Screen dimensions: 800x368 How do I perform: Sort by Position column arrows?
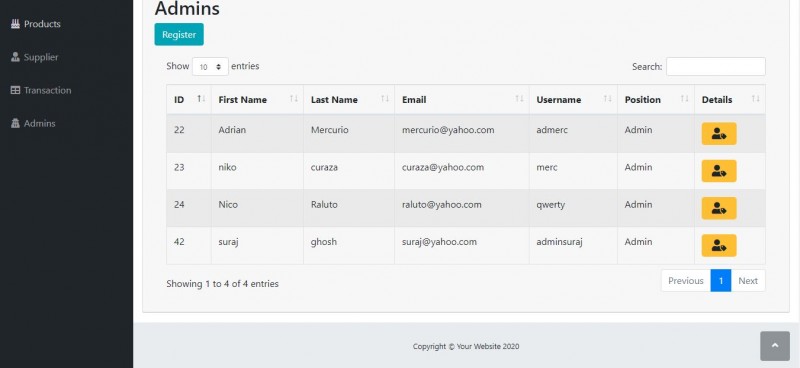point(685,99)
